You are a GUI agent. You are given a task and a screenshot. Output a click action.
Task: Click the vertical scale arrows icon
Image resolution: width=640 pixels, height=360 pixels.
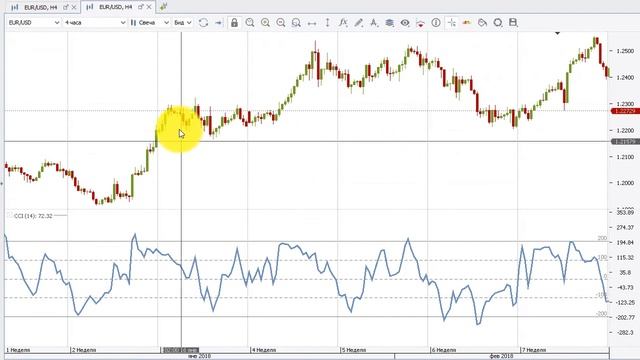coord(327,23)
